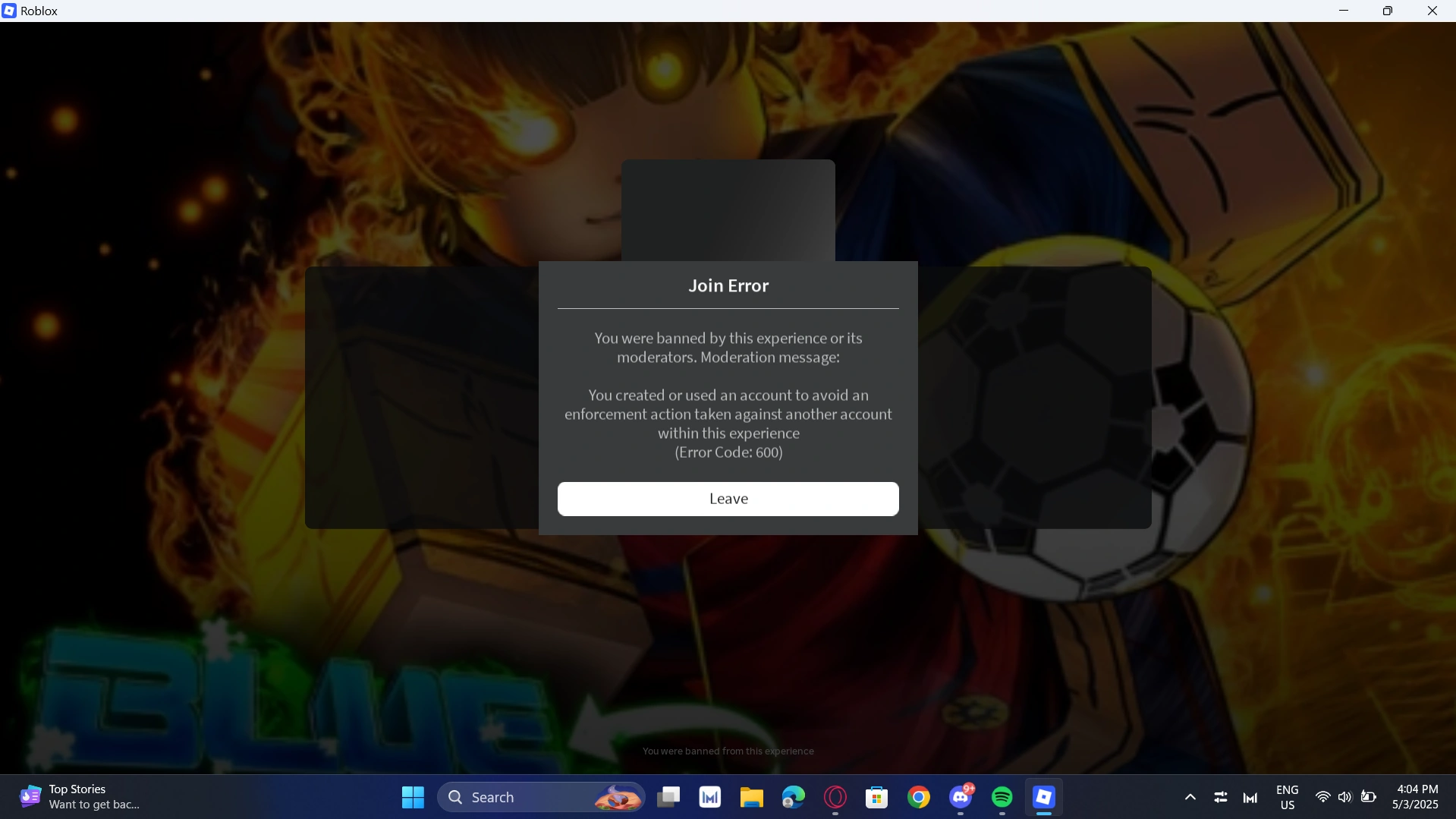Open calendar by clicking the clock
The image size is (1456, 819).
point(1416,797)
